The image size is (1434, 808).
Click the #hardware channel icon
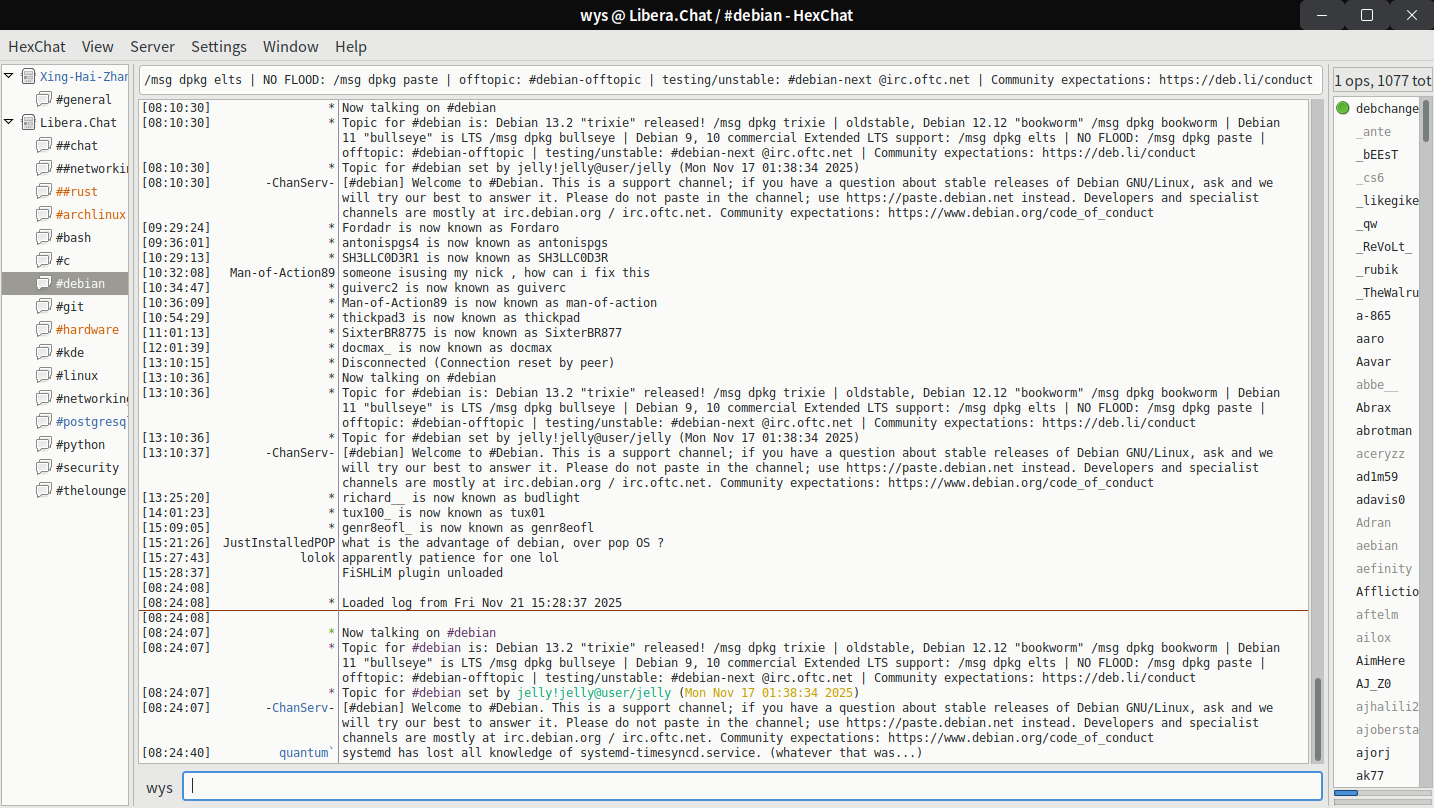[44, 329]
